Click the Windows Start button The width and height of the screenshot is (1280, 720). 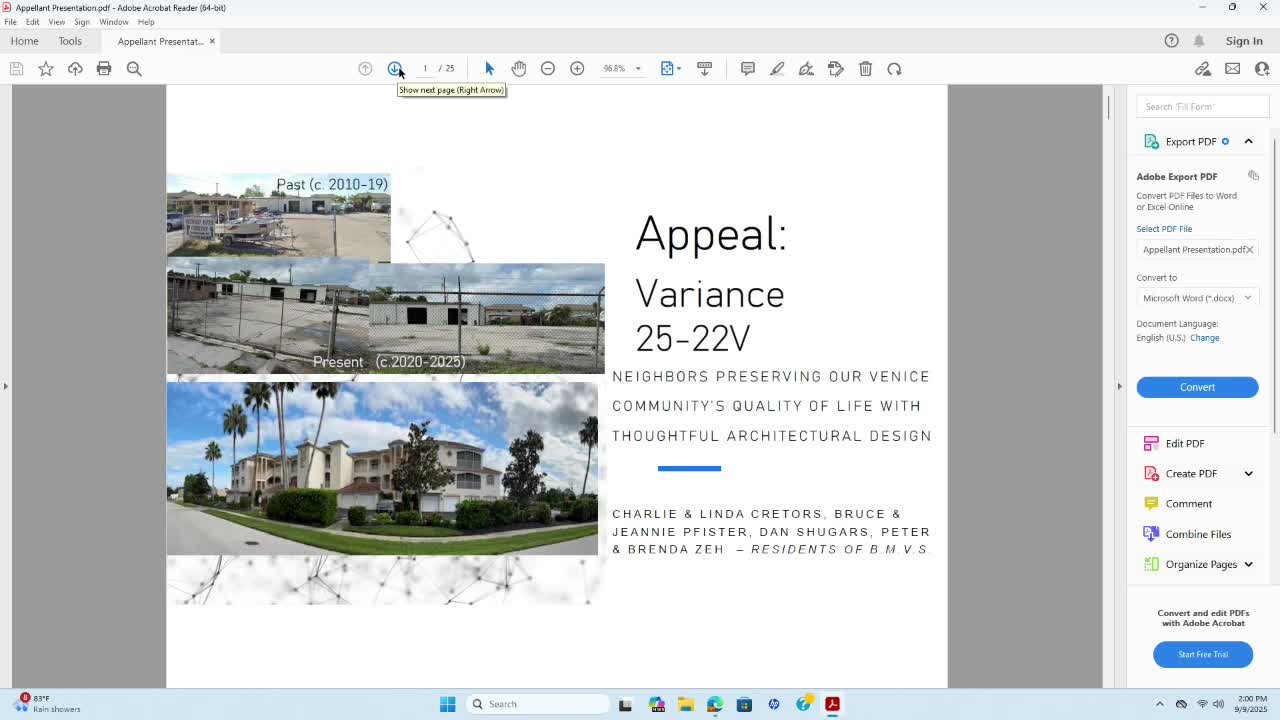coord(447,704)
